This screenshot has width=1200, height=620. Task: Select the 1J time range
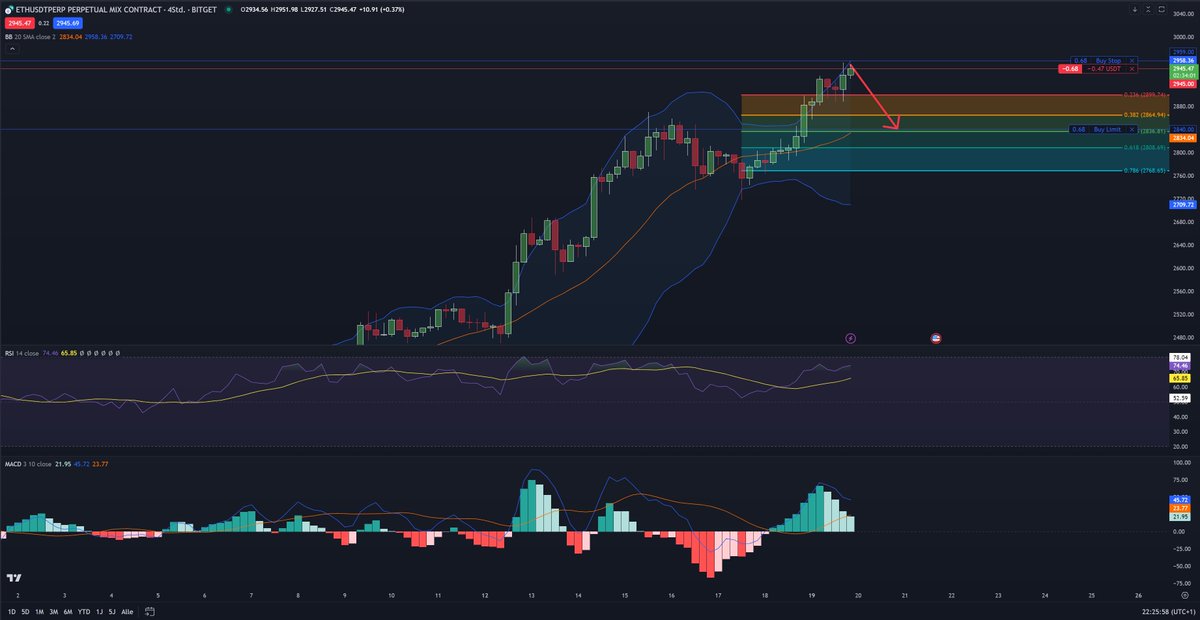pos(99,611)
